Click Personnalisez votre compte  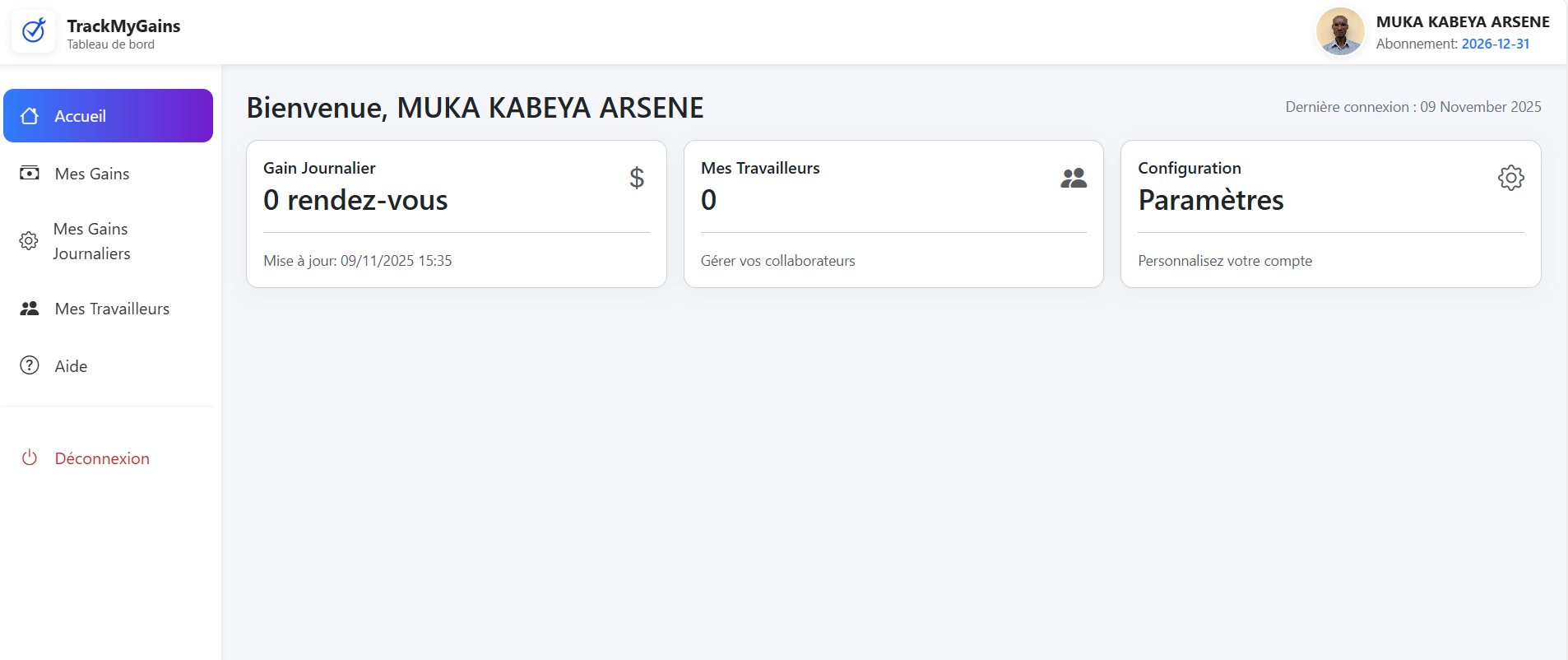point(1225,261)
